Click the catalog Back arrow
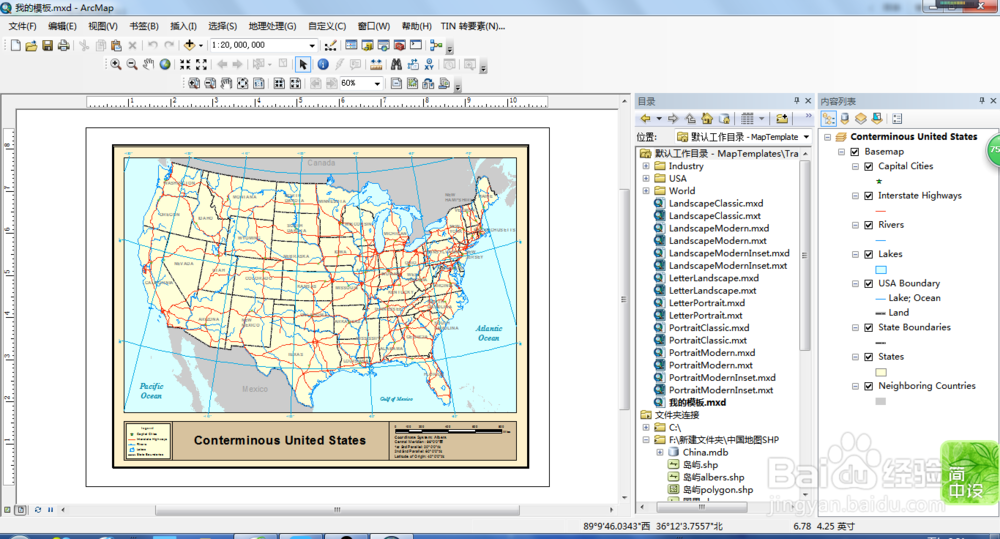 (645, 119)
